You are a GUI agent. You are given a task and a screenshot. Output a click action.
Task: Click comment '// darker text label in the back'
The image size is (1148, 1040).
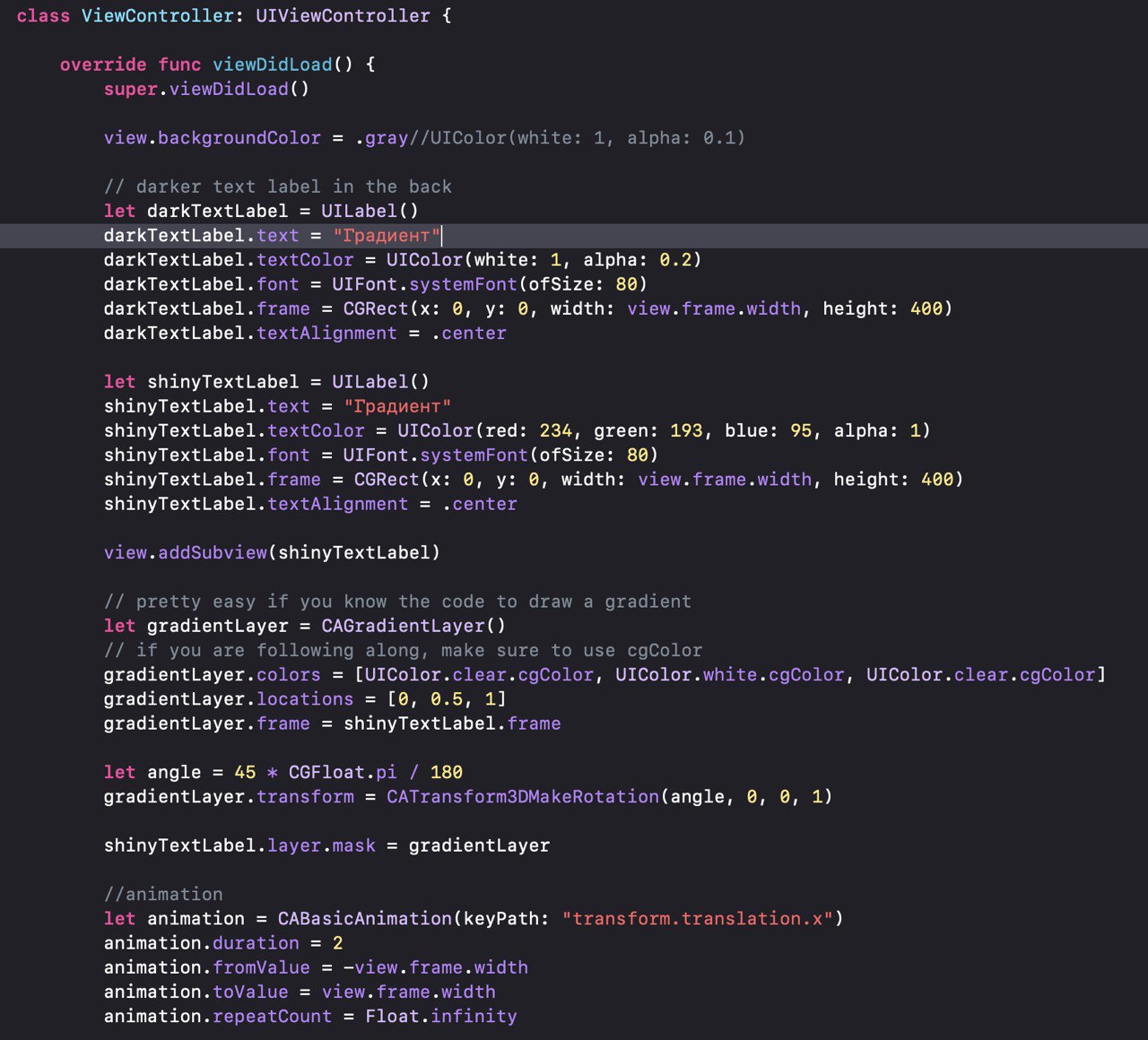[278, 186]
